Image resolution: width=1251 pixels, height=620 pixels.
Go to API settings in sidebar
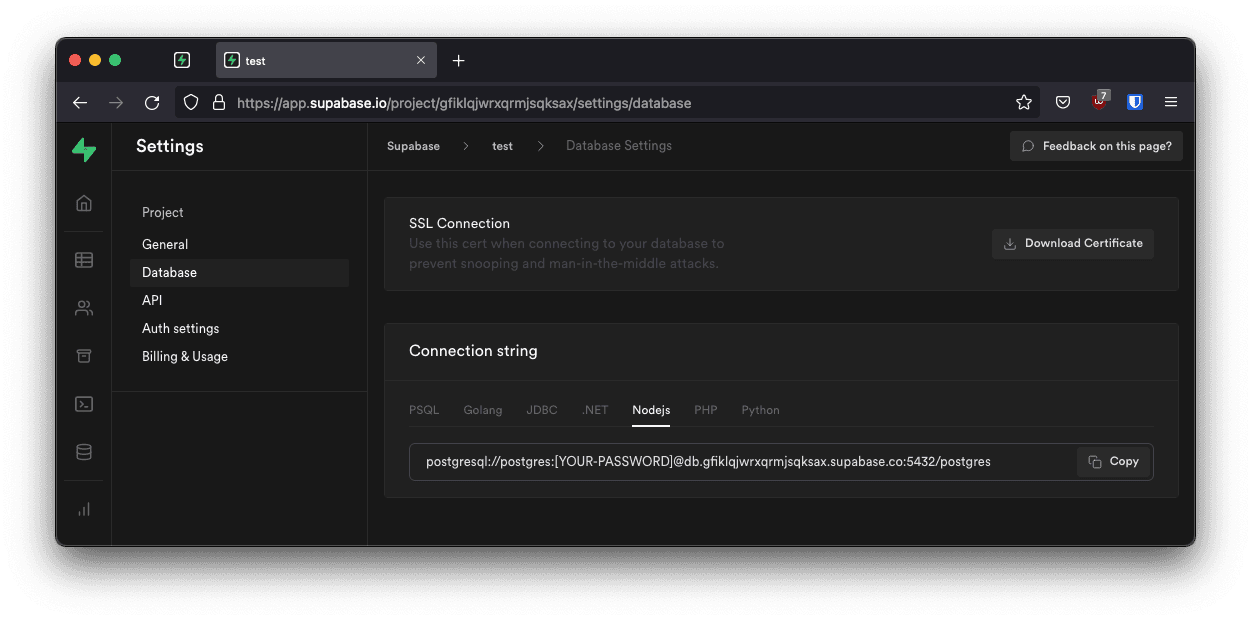[x=152, y=300]
